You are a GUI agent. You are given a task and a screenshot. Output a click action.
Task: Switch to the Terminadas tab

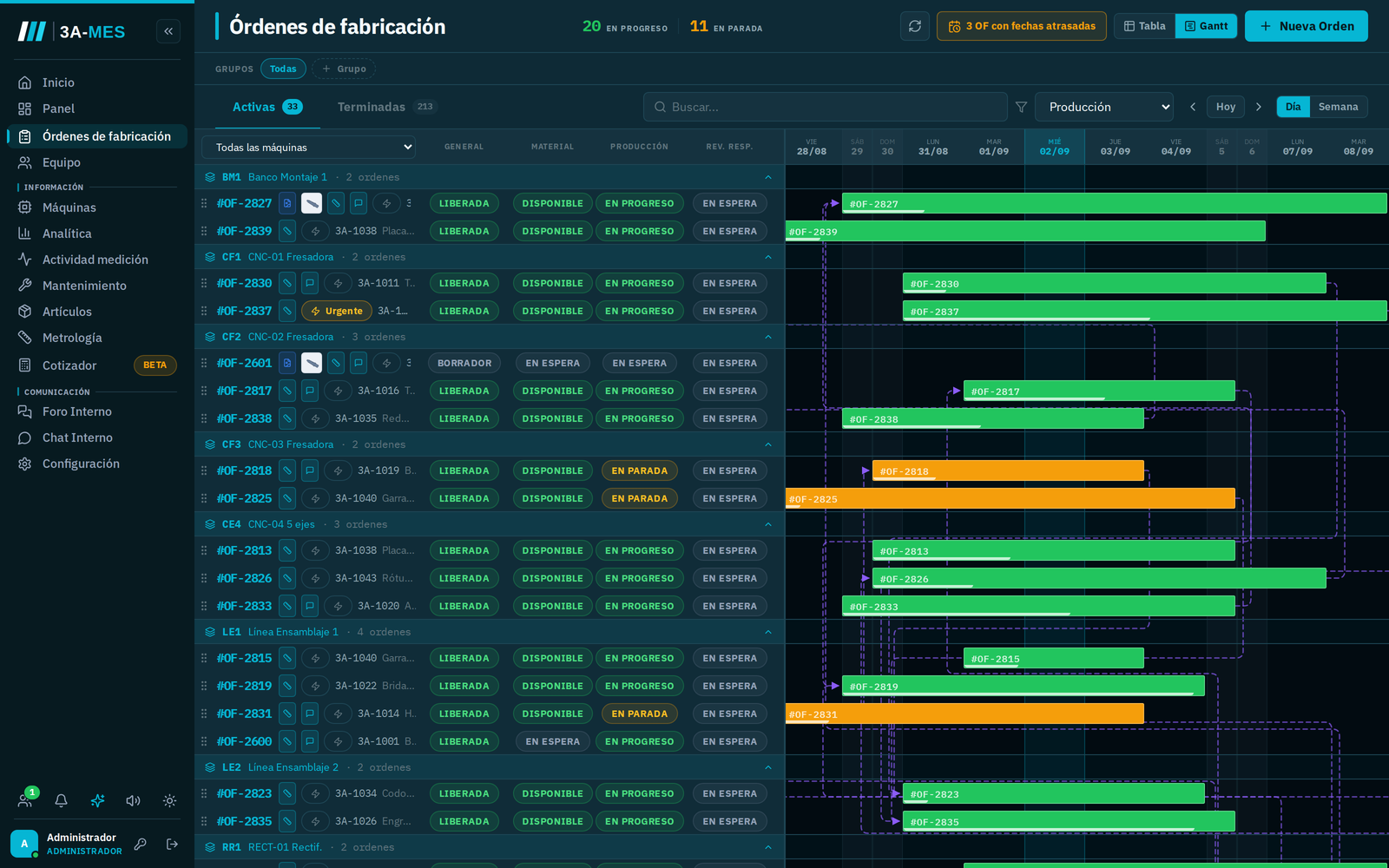pyautogui.click(x=387, y=107)
